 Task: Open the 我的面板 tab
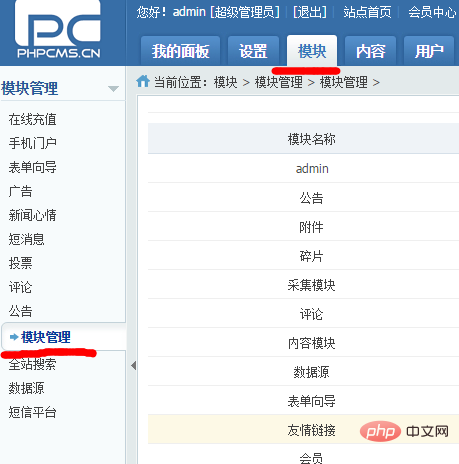click(180, 51)
